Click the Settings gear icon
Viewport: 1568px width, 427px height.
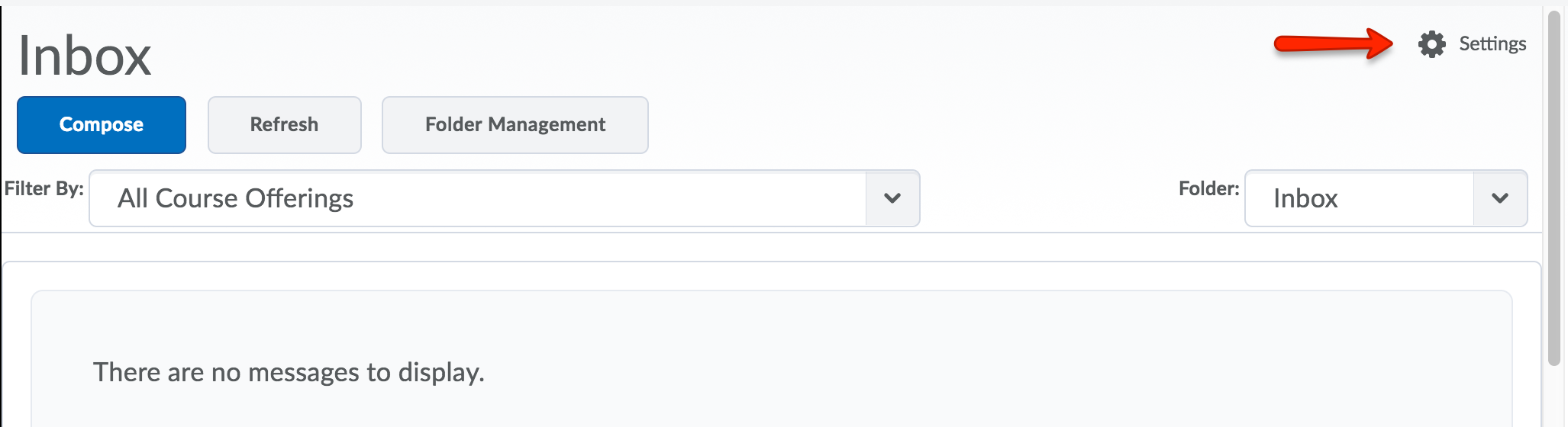pos(1431,44)
